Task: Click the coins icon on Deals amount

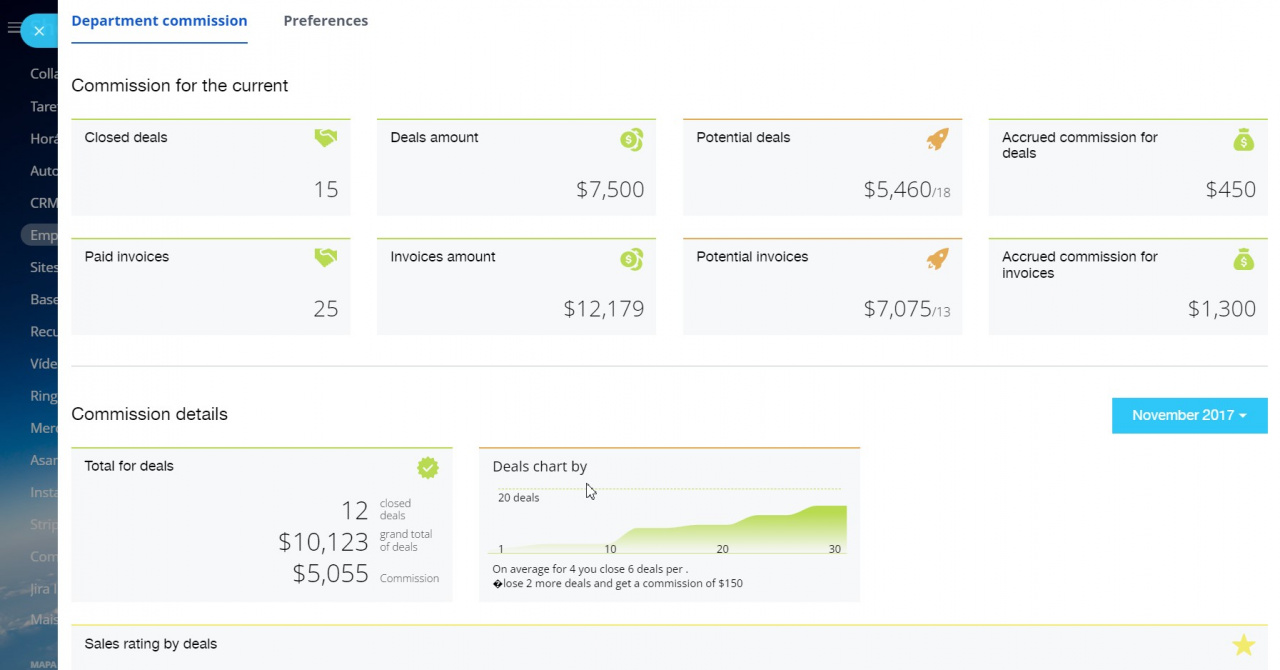Action: click(631, 140)
